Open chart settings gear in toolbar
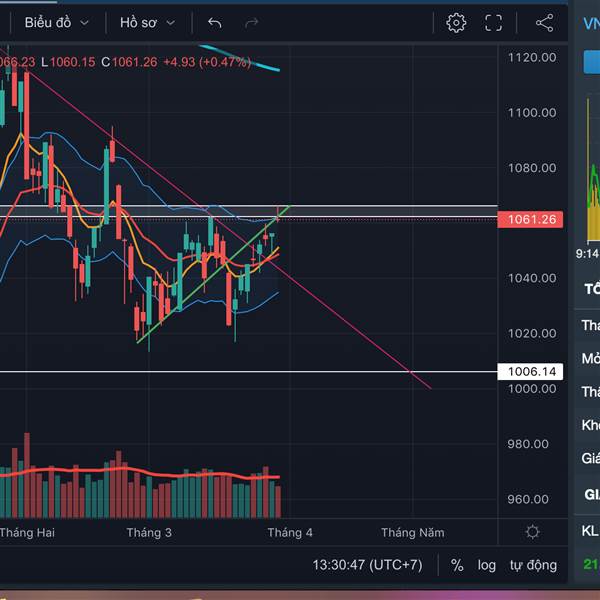This screenshot has height=600, width=600. pyautogui.click(x=456, y=23)
